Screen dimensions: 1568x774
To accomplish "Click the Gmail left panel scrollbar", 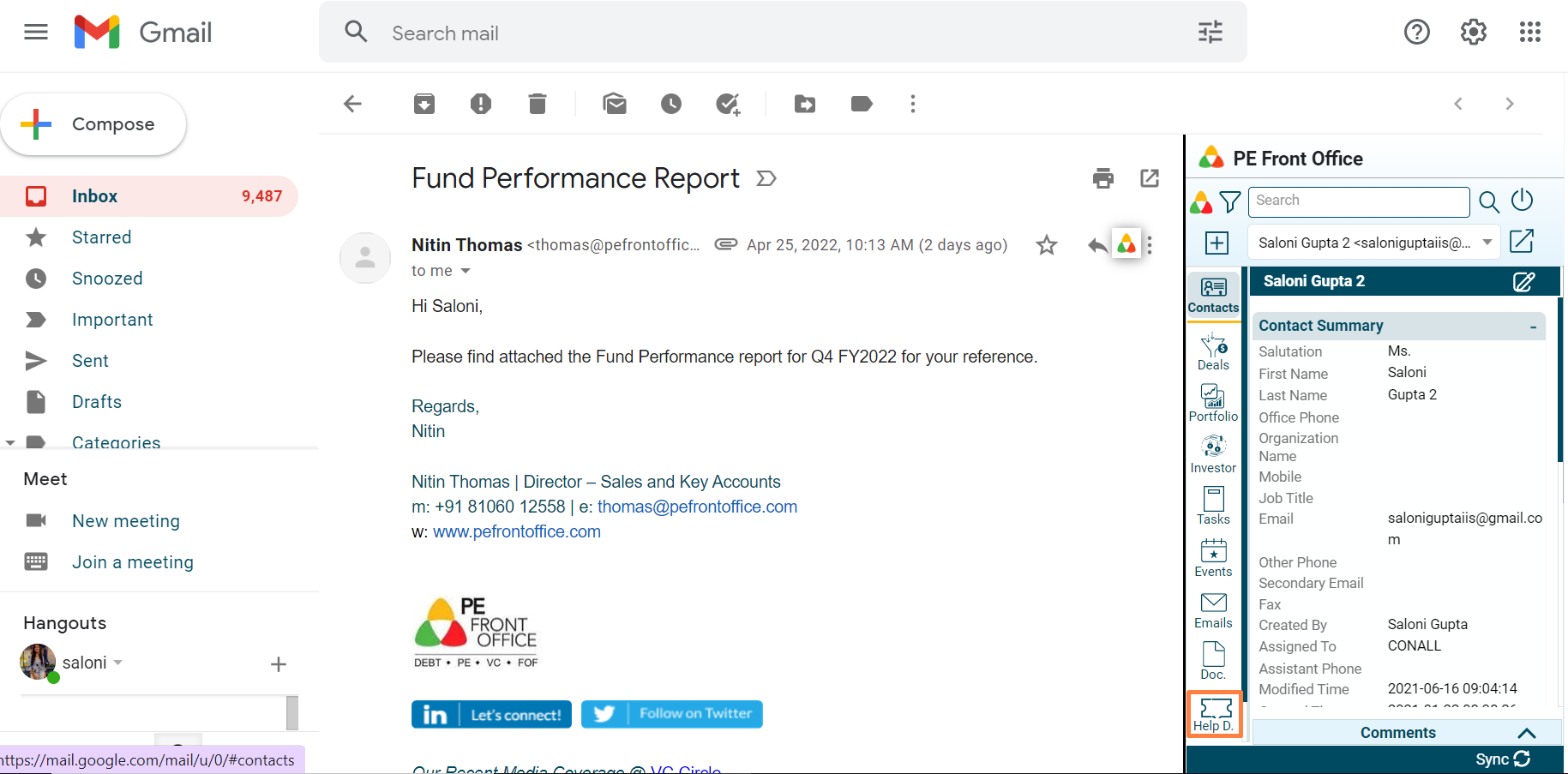I will pos(291,712).
